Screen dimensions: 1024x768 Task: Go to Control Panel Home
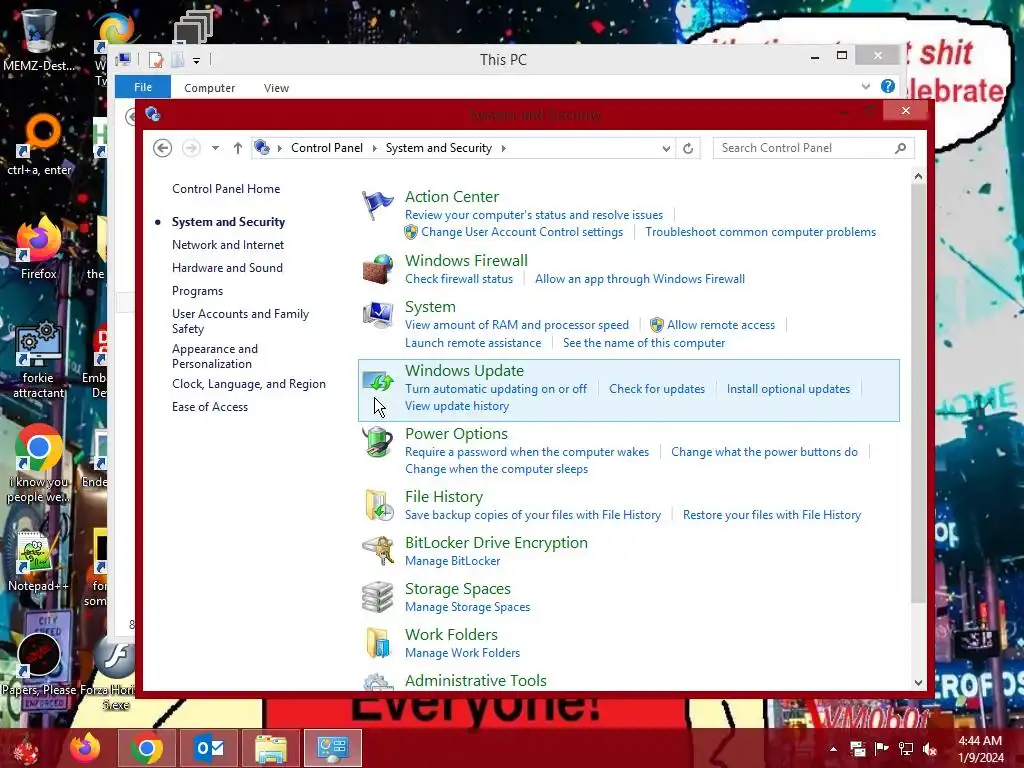(226, 189)
